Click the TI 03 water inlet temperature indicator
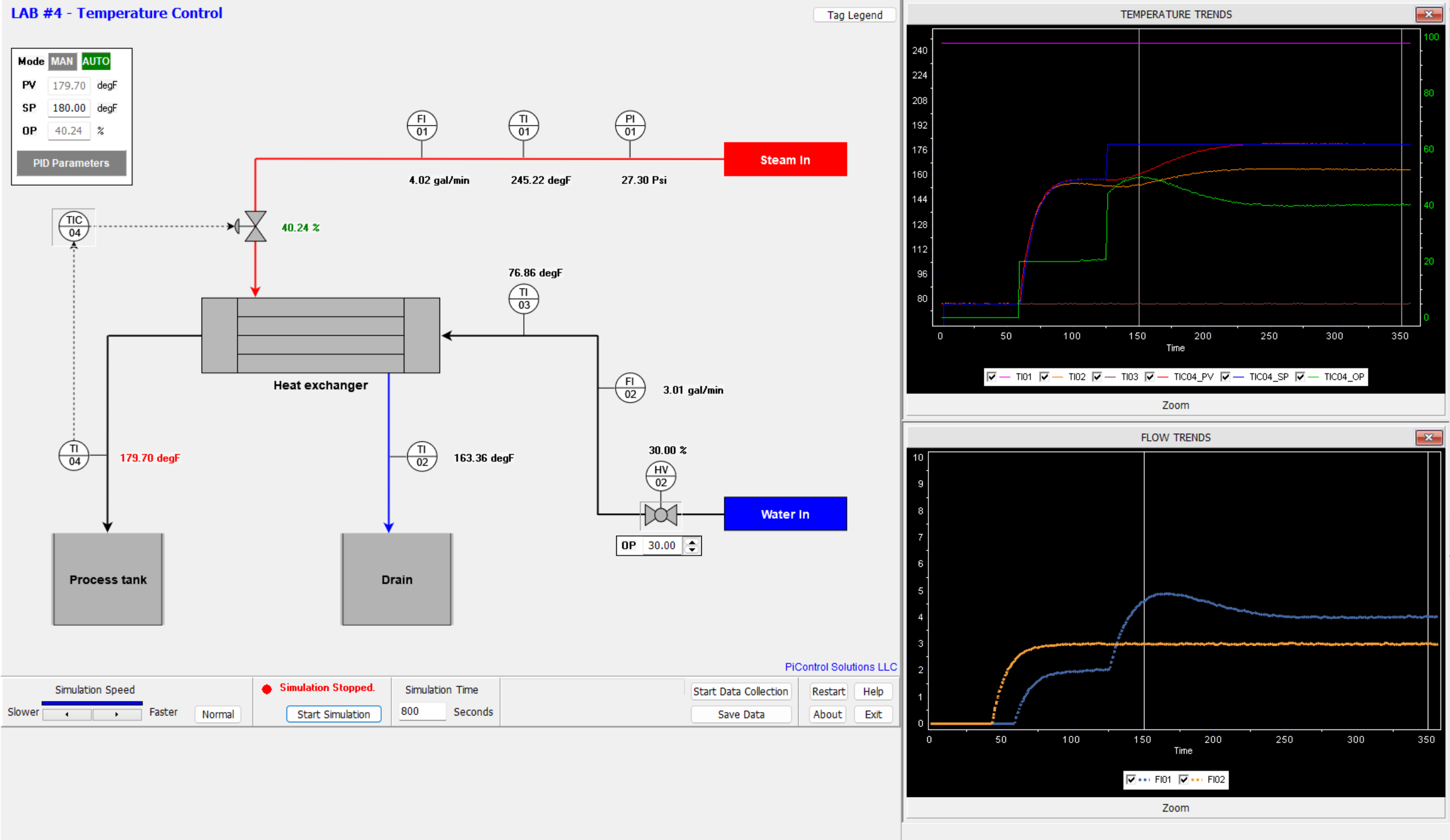The width and height of the screenshot is (1450, 840). point(523,299)
